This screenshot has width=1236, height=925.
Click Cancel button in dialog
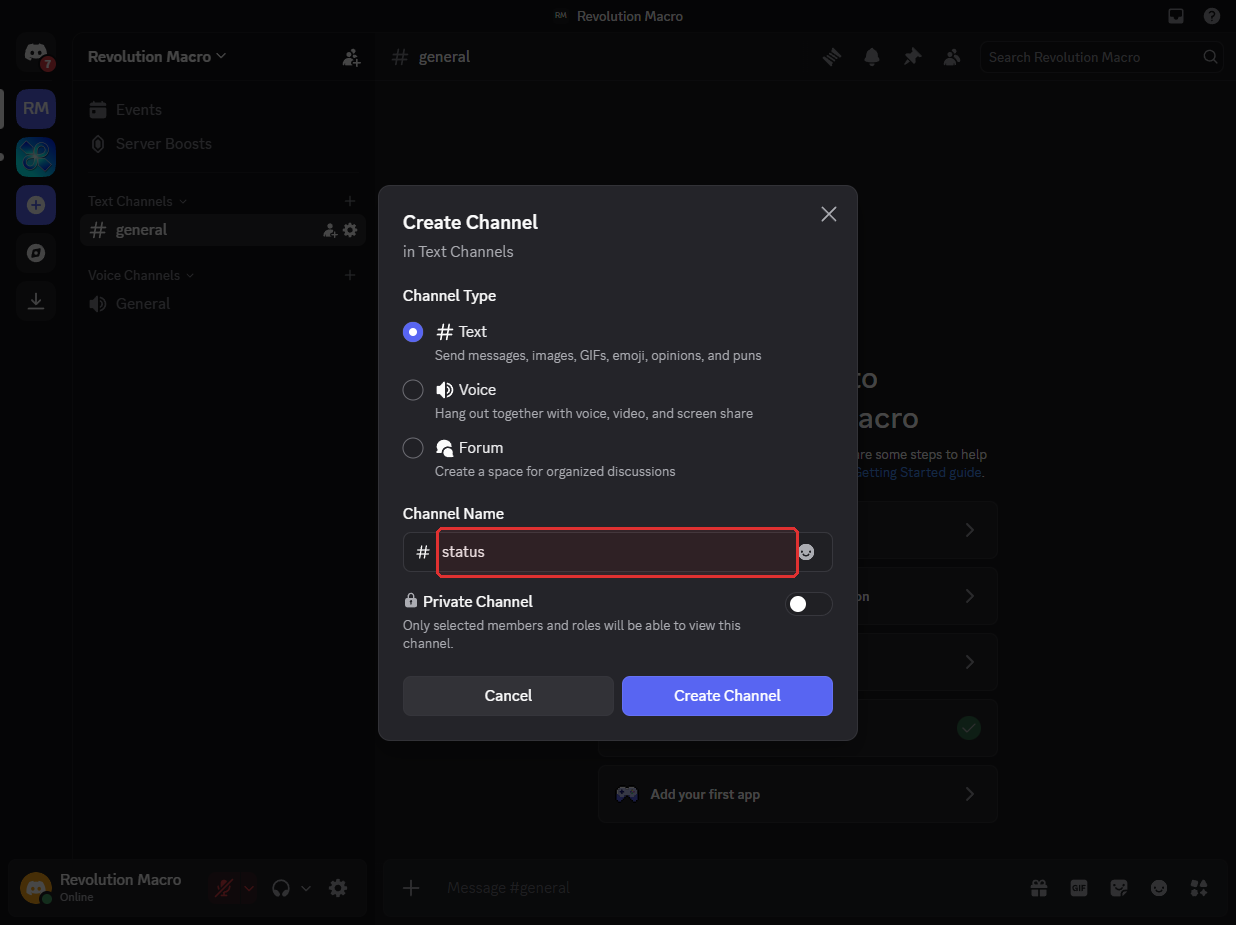[x=508, y=696]
